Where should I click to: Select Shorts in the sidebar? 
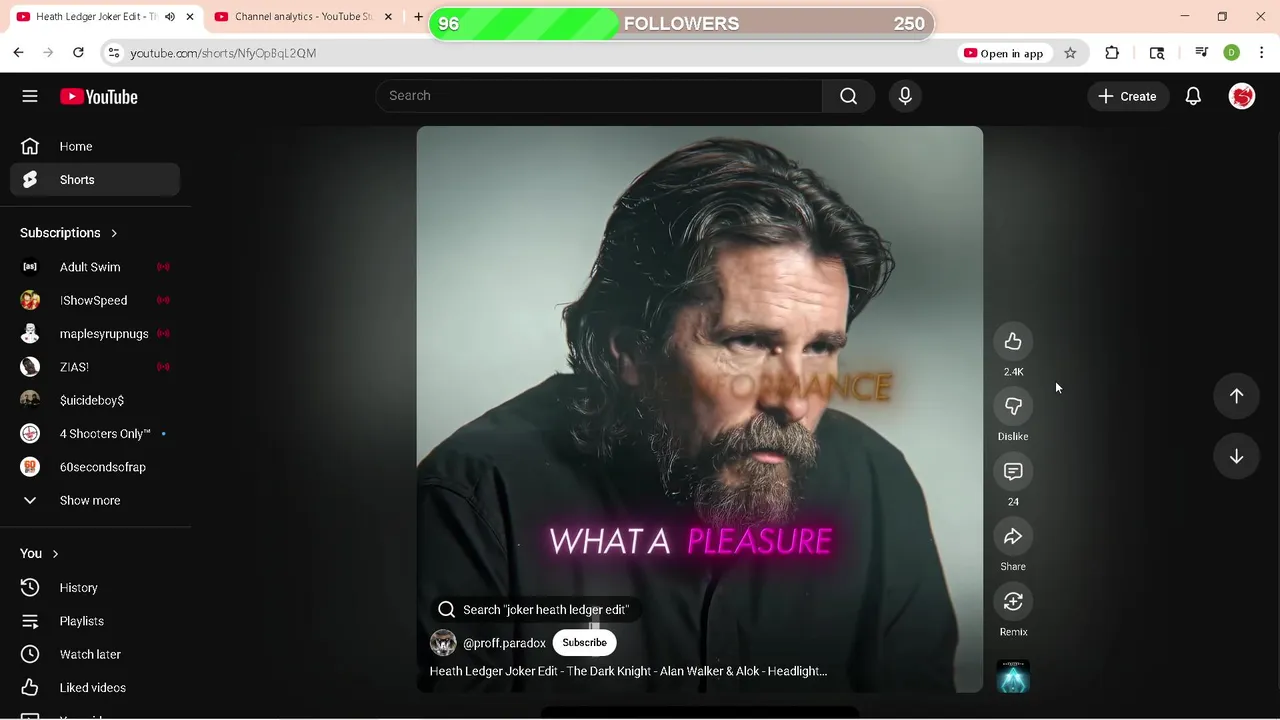(x=95, y=180)
